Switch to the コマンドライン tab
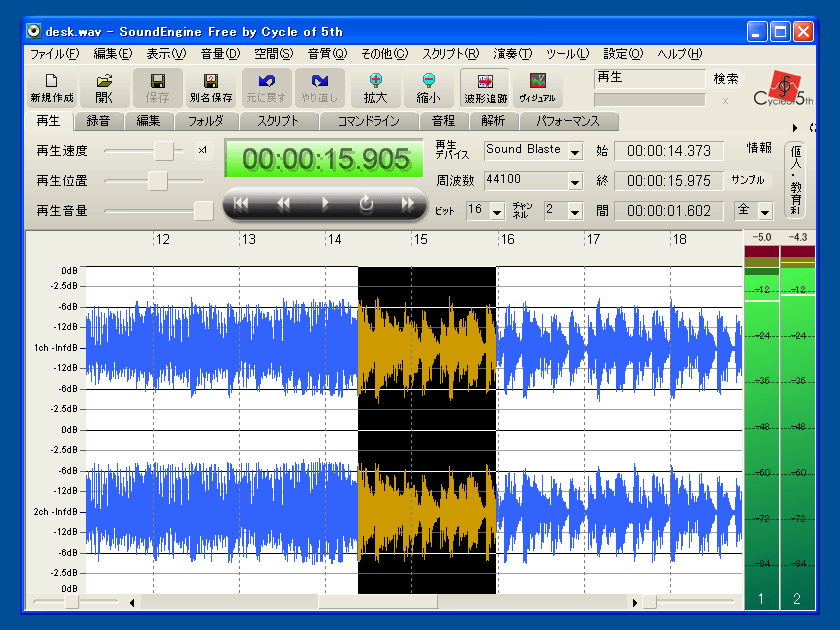The width and height of the screenshot is (840, 630). [369, 121]
